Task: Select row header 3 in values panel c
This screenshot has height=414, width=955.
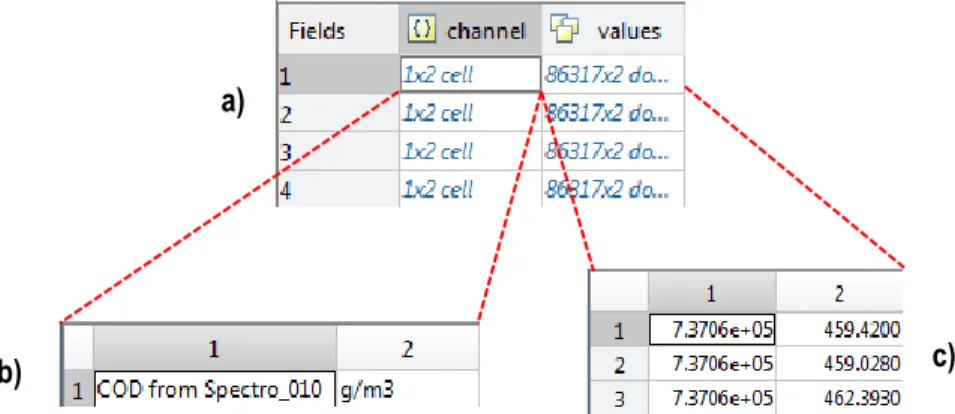Action: [x=619, y=398]
